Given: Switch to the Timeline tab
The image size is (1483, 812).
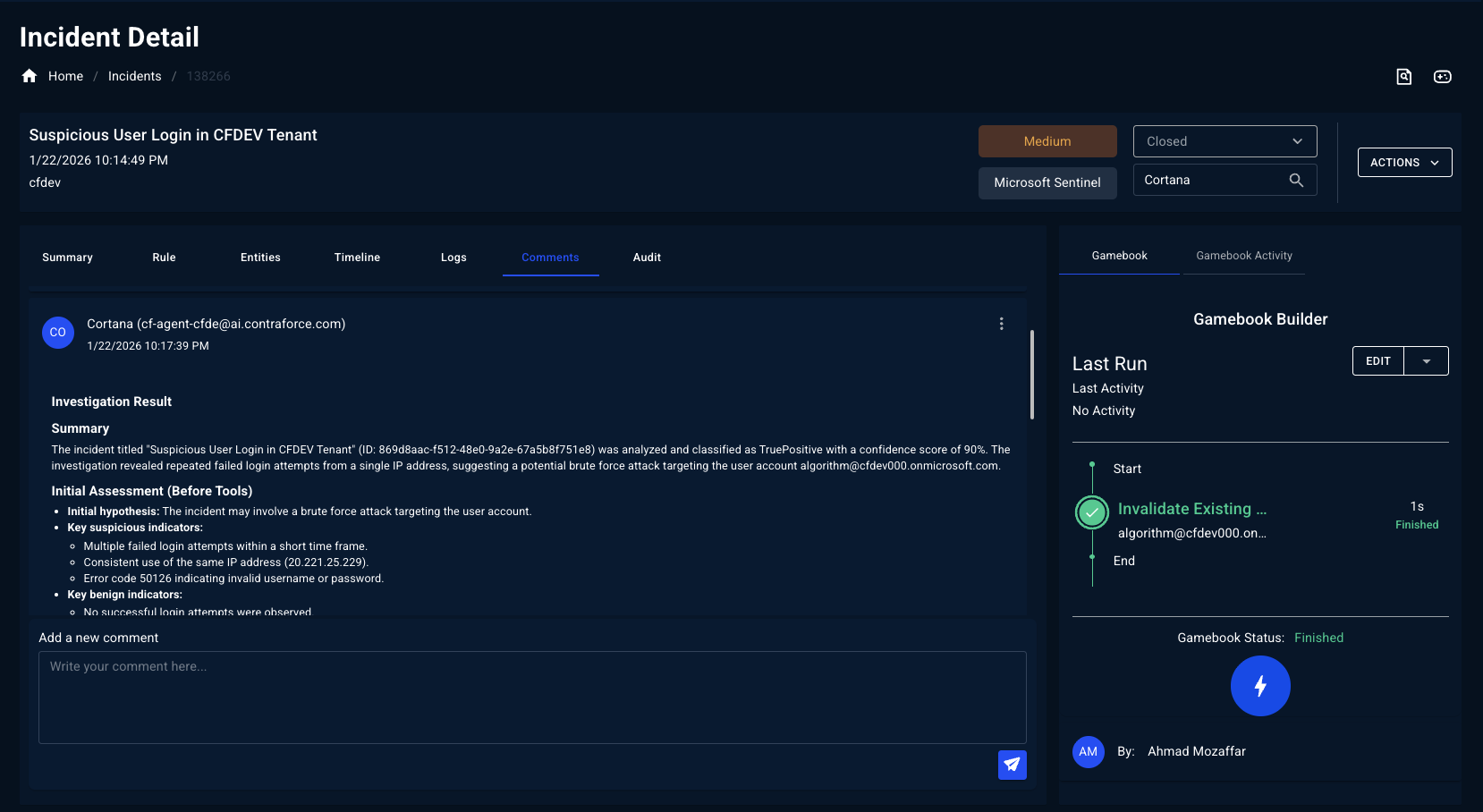Looking at the screenshot, I should 357,258.
